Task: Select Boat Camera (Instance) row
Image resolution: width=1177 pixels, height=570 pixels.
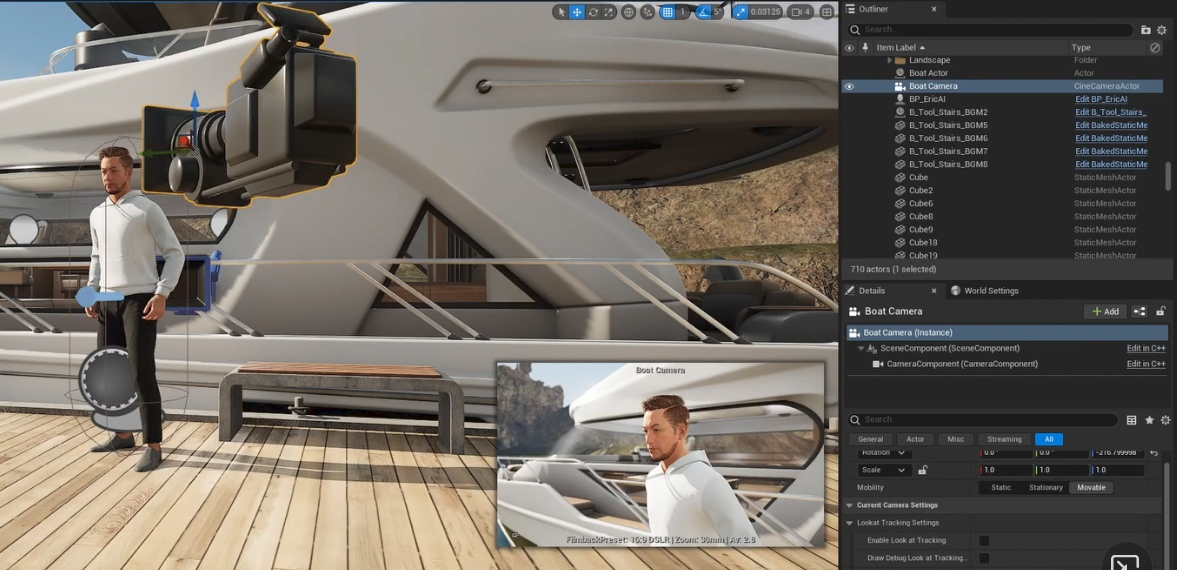Action: (x=1007, y=333)
